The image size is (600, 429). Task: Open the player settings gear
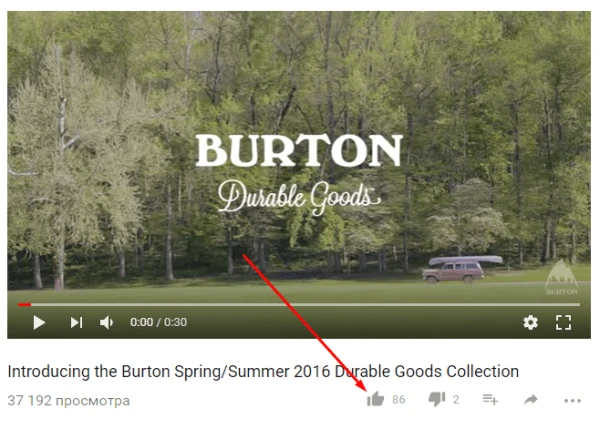click(x=530, y=323)
